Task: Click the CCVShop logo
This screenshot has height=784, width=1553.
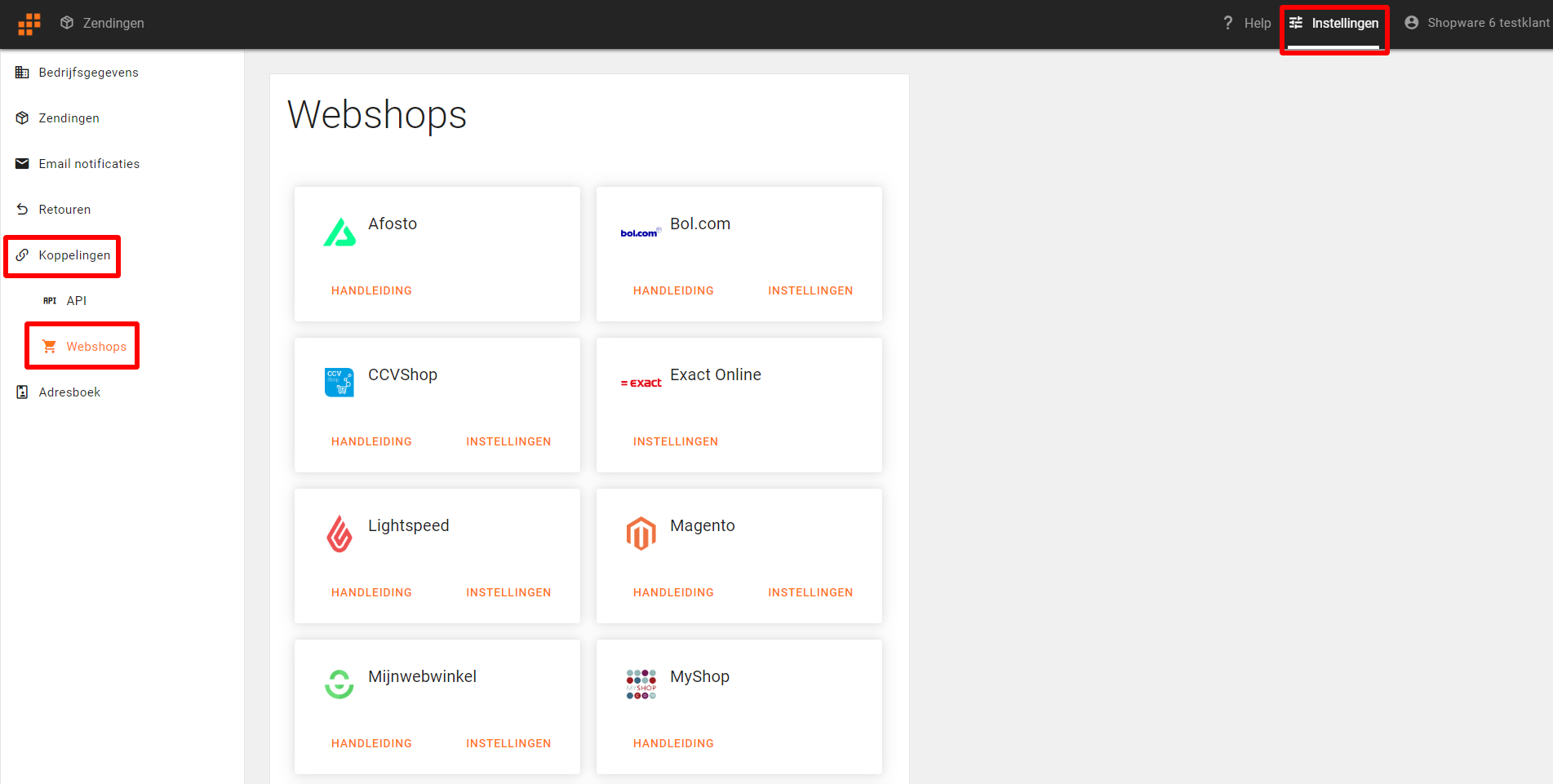Action: 339,383
